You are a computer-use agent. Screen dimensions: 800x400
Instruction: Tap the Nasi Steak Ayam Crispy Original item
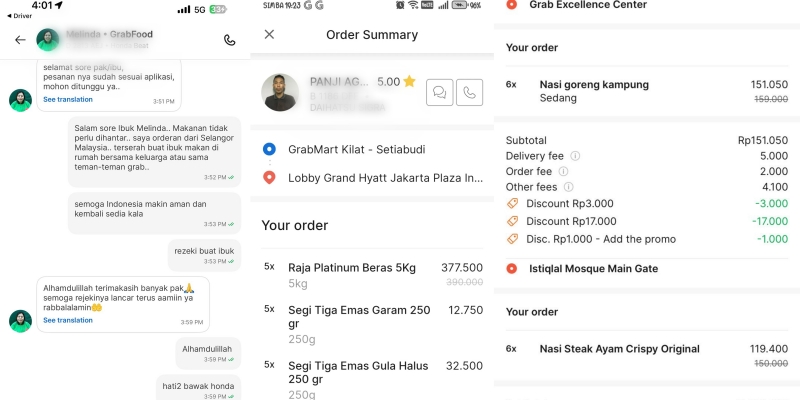click(646, 356)
